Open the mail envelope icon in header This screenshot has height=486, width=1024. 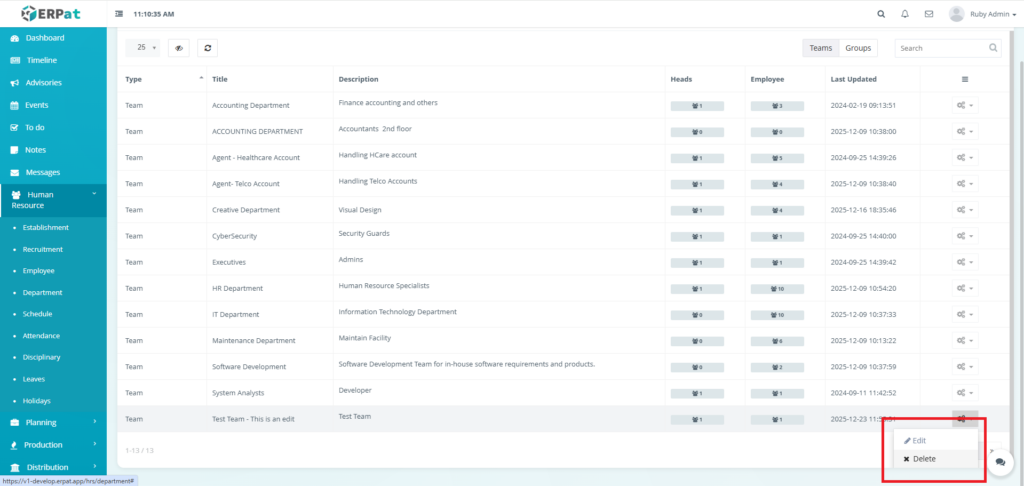point(929,14)
